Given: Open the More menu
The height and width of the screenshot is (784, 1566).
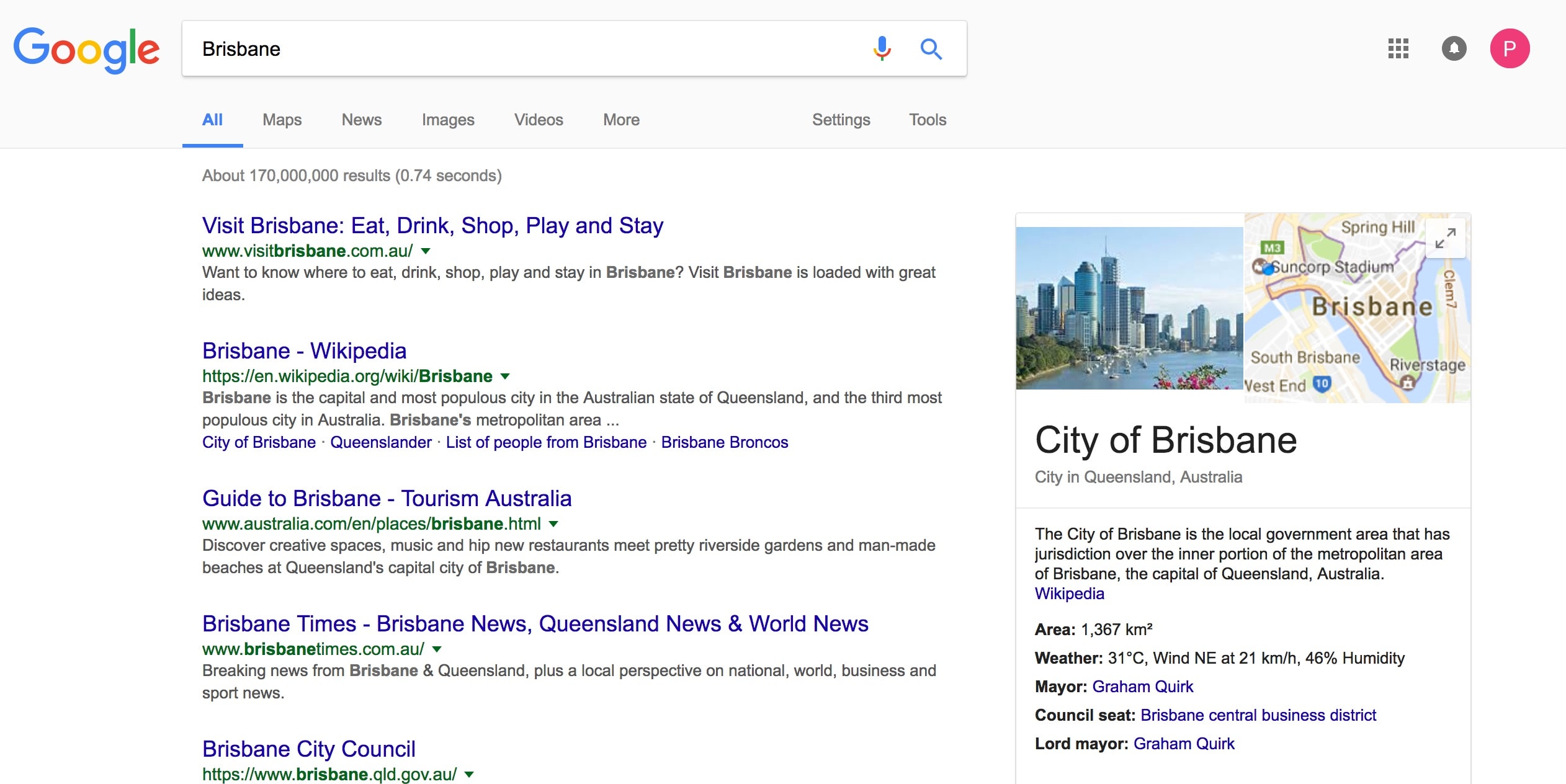Looking at the screenshot, I should [x=621, y=120].
